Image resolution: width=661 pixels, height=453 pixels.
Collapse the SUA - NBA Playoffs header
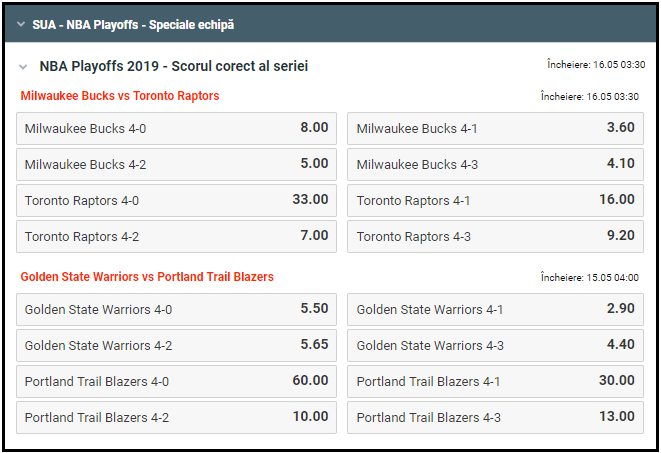(19, 24)
